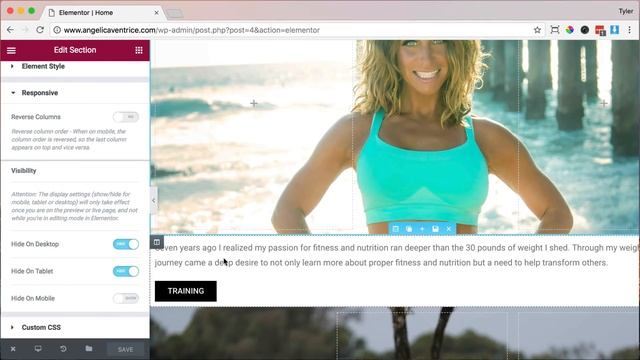The image size is (640, 360).
Task: Click the paragraph starting 'Seven years ago'
Action: (x=396, y=255)
